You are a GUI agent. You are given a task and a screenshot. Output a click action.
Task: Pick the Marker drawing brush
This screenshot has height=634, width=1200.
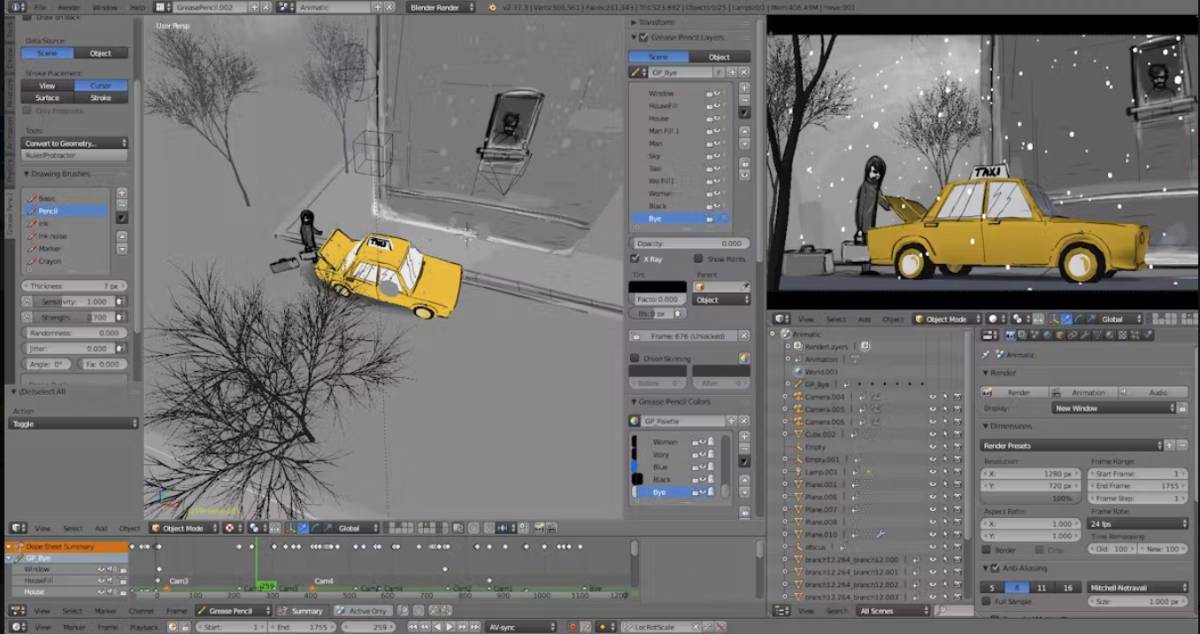tap(67, 248)
